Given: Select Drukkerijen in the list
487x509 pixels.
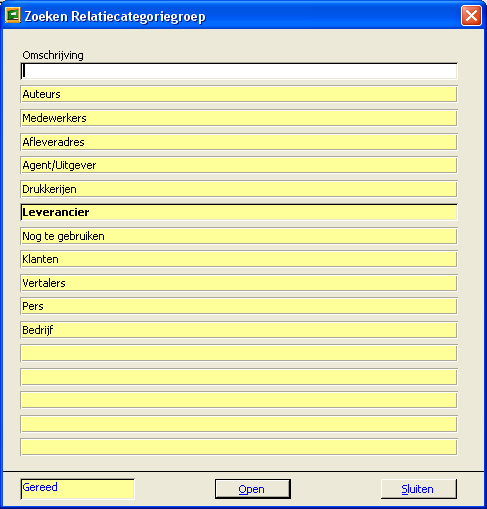Looking at the screenshot, I should tap(239, 189).
